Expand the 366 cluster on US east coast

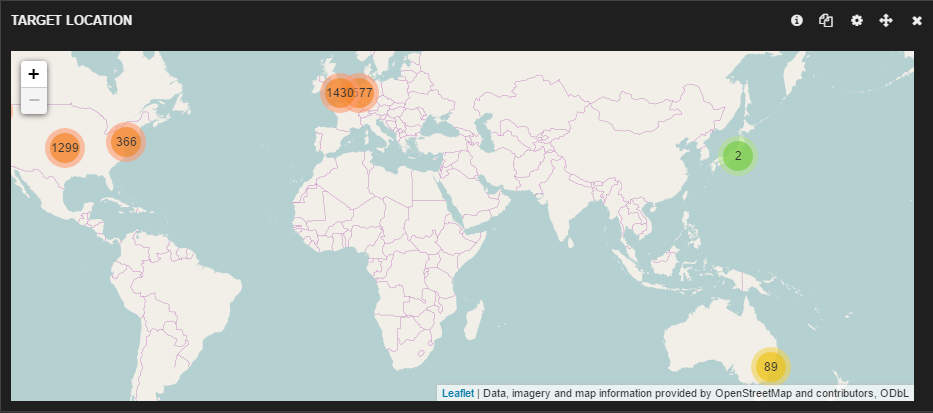pyautogui.click(x=126, y=142)
